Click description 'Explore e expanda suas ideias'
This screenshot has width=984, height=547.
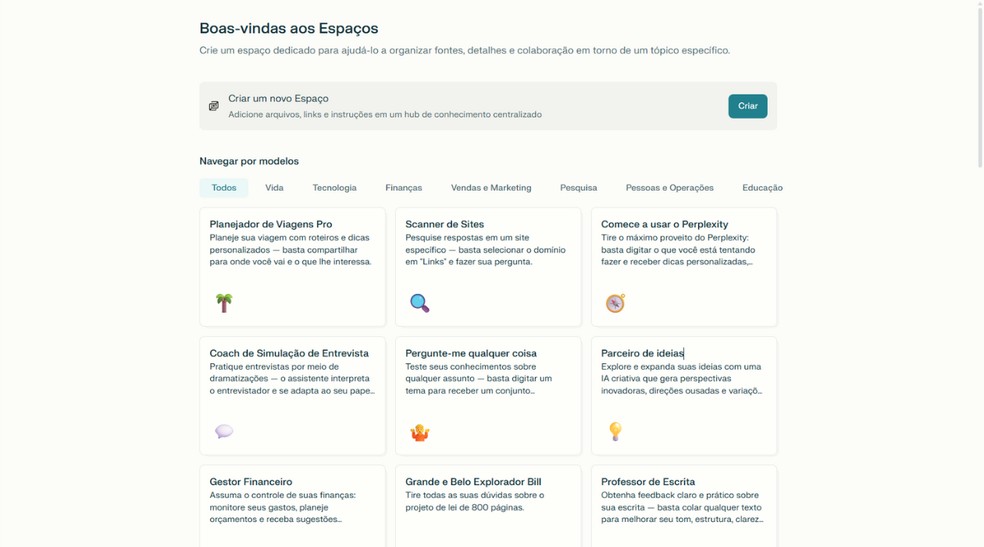pos(682,379)
